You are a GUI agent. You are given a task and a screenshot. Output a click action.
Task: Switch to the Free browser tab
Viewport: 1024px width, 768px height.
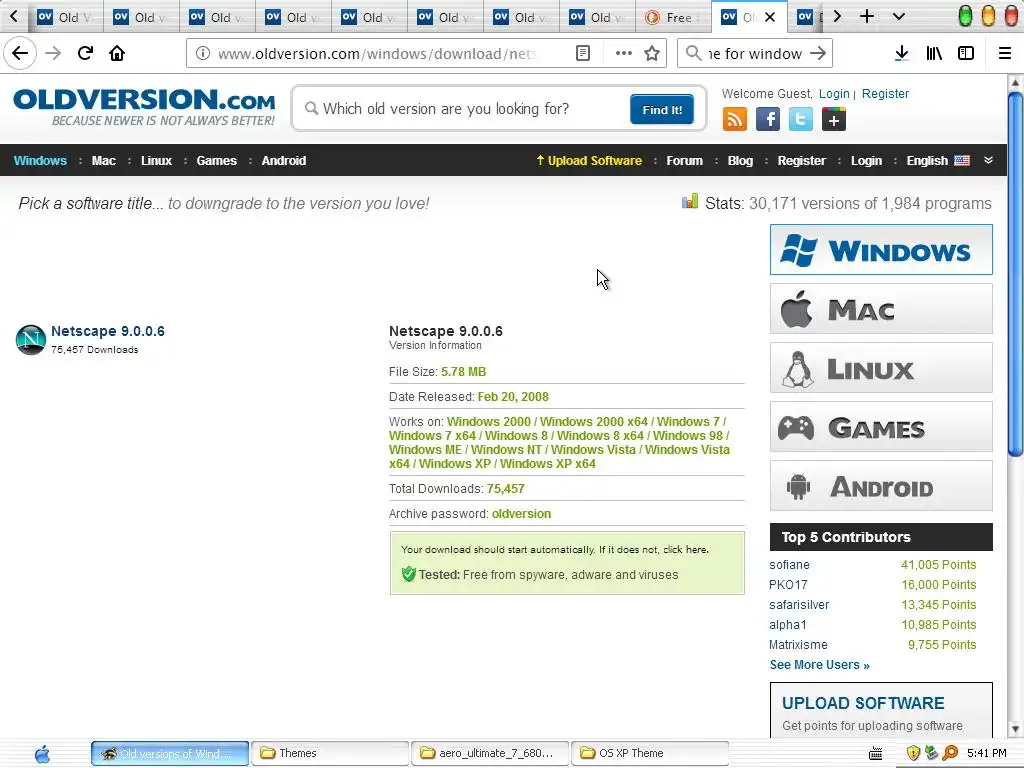[673, 17]
